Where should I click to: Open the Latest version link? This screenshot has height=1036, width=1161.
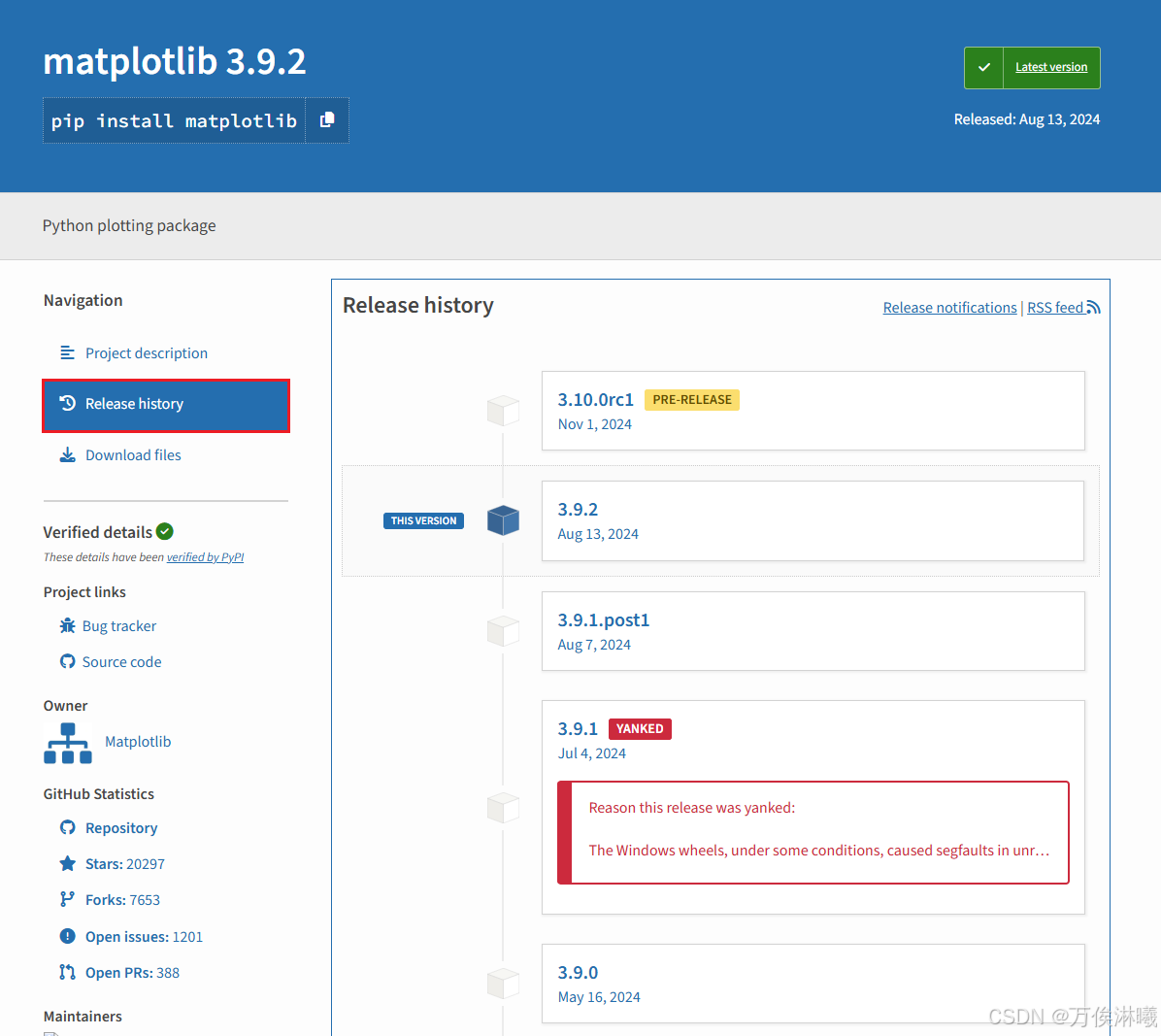pos(1050,67)
